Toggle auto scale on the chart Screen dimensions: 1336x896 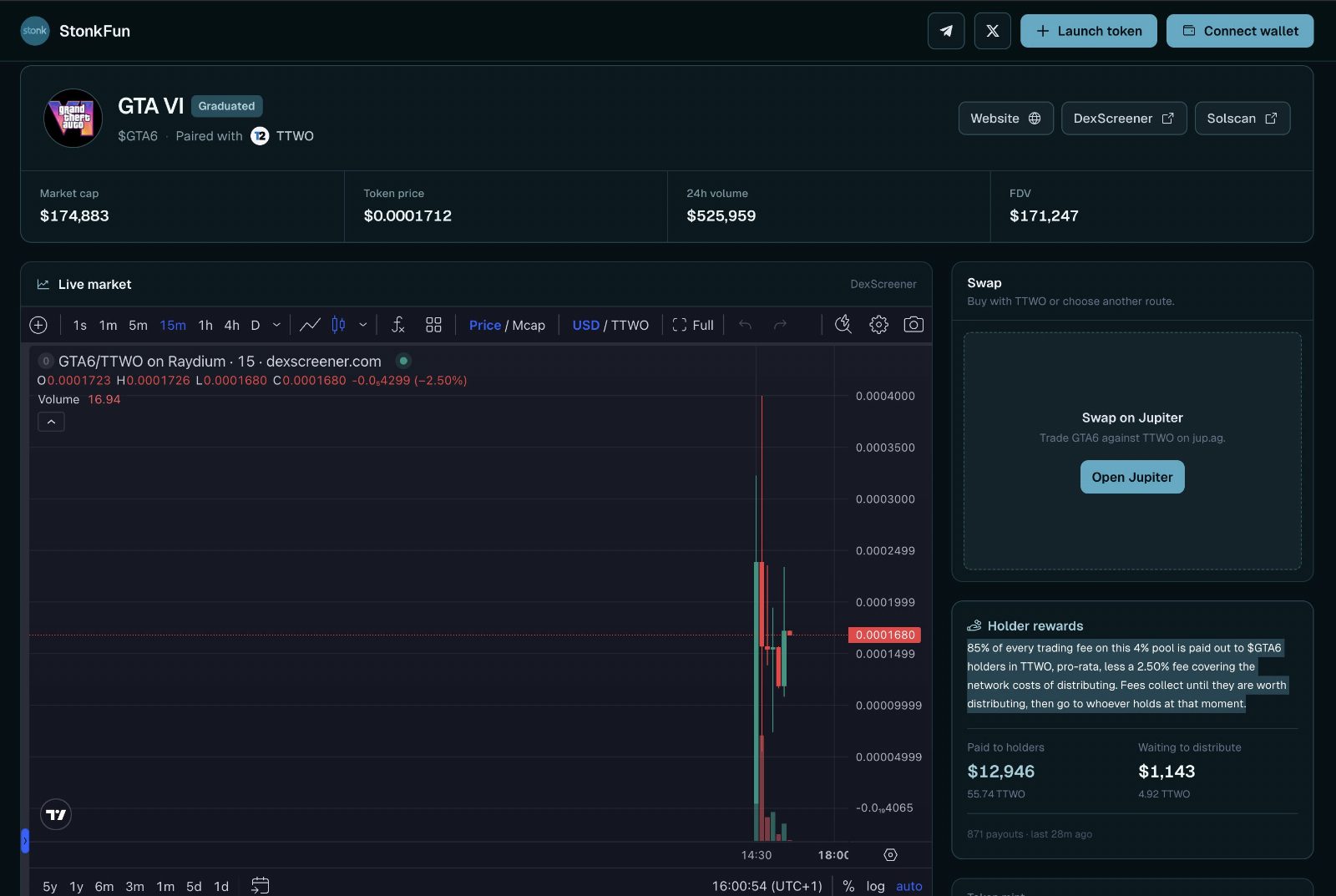[909, 886]
